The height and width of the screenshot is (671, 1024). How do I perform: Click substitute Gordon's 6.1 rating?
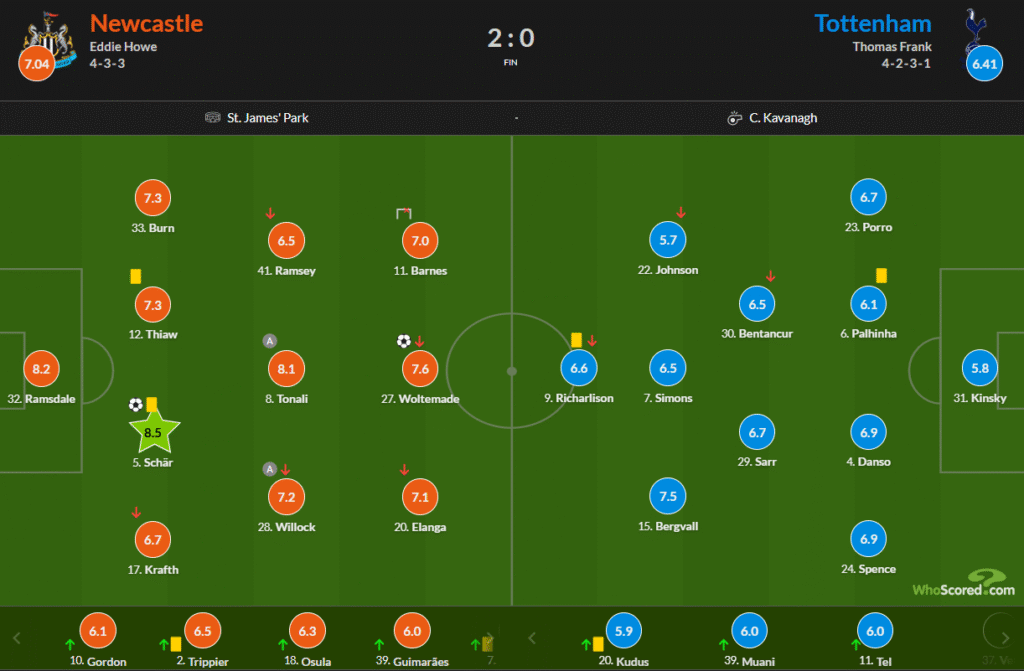pyautogui.click(x=97, y=632)
